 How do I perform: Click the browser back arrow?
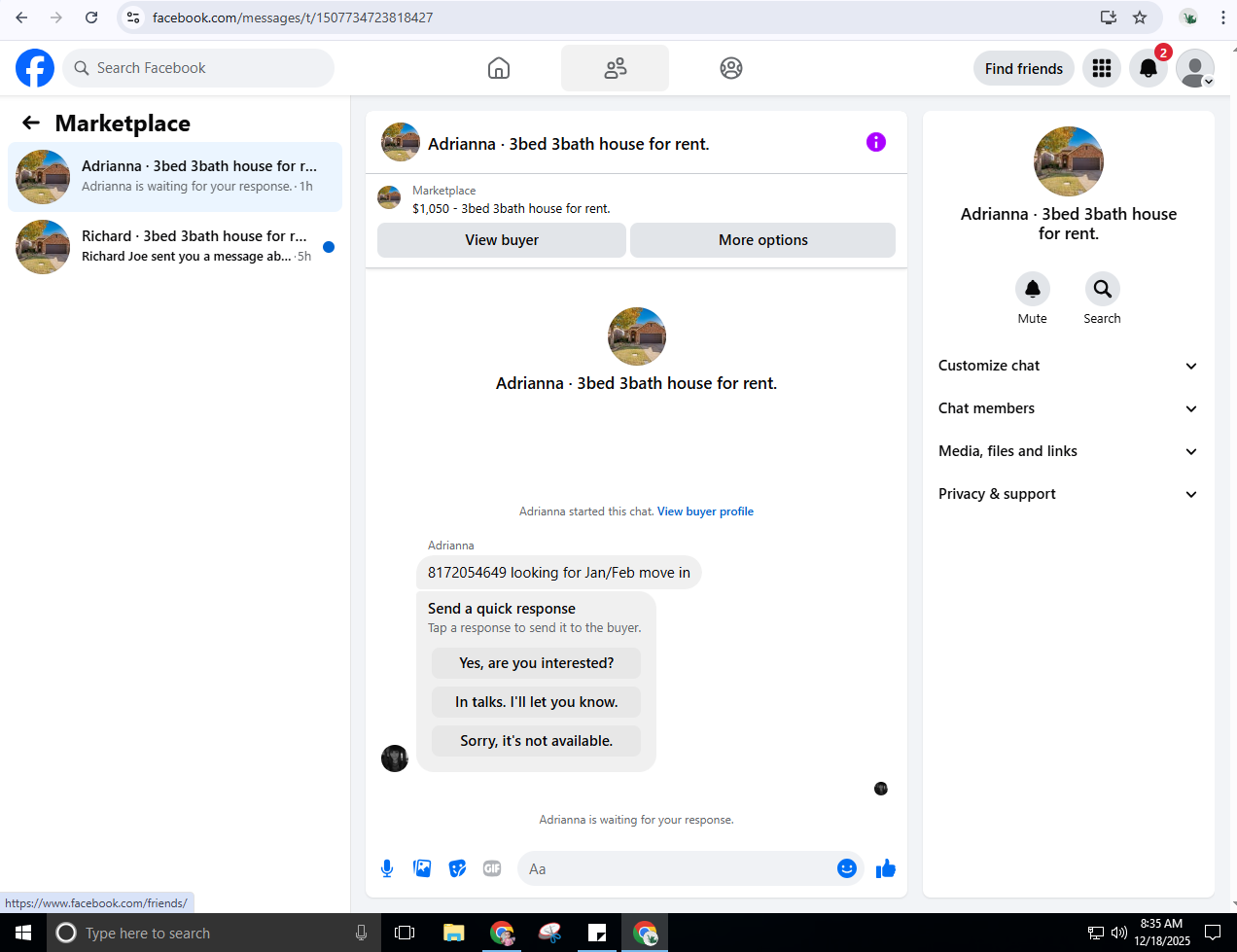click(x=21, y=18)
